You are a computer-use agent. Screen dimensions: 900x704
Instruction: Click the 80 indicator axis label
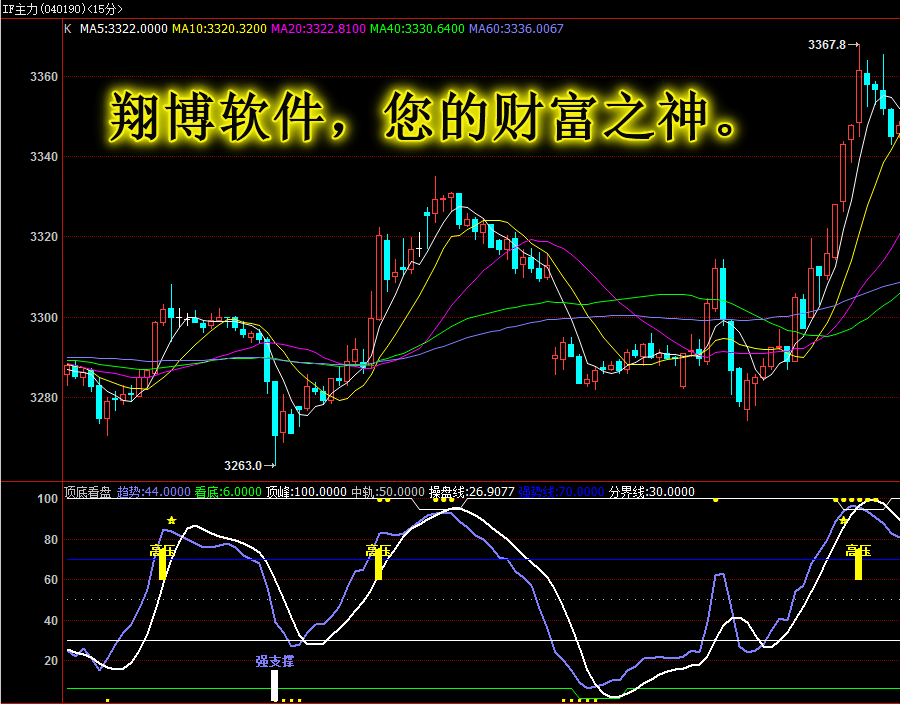click(x=51, y=539)
